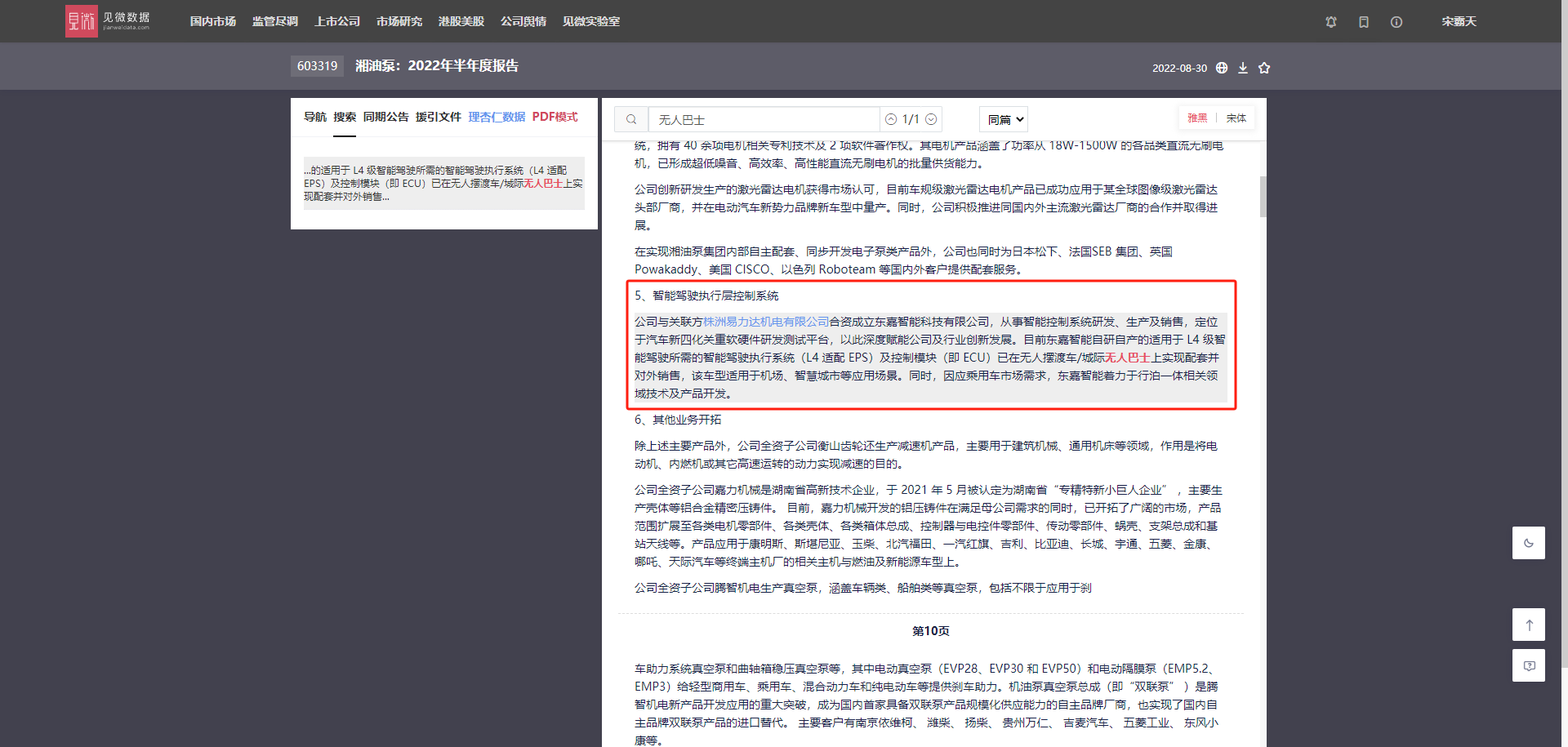Open the 监管尽调 menu
Screen dimensions: 1568x747
[x=275, y=21]
